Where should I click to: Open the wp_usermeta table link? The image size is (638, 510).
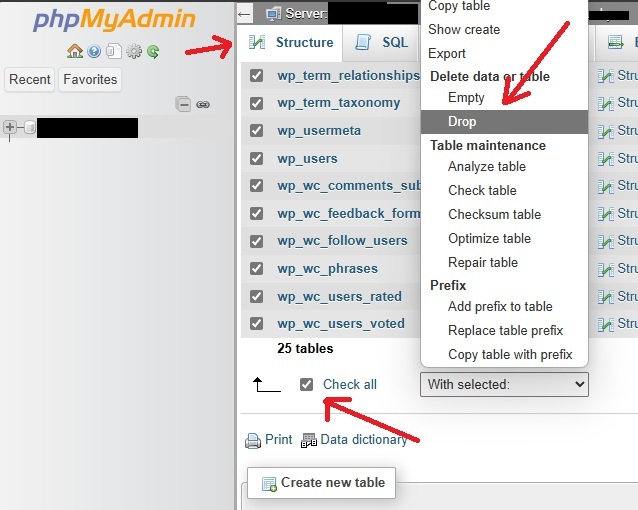(x=319, y=130)
